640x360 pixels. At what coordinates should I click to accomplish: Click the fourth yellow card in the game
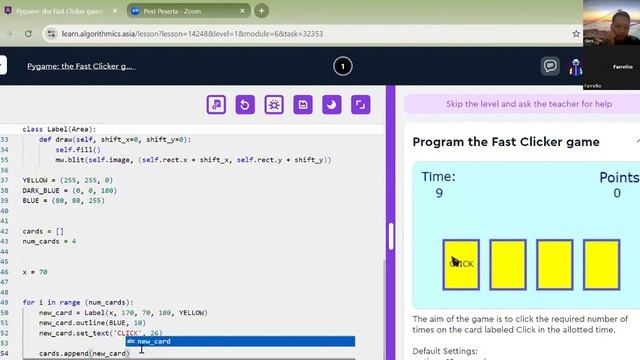point(601,264)
